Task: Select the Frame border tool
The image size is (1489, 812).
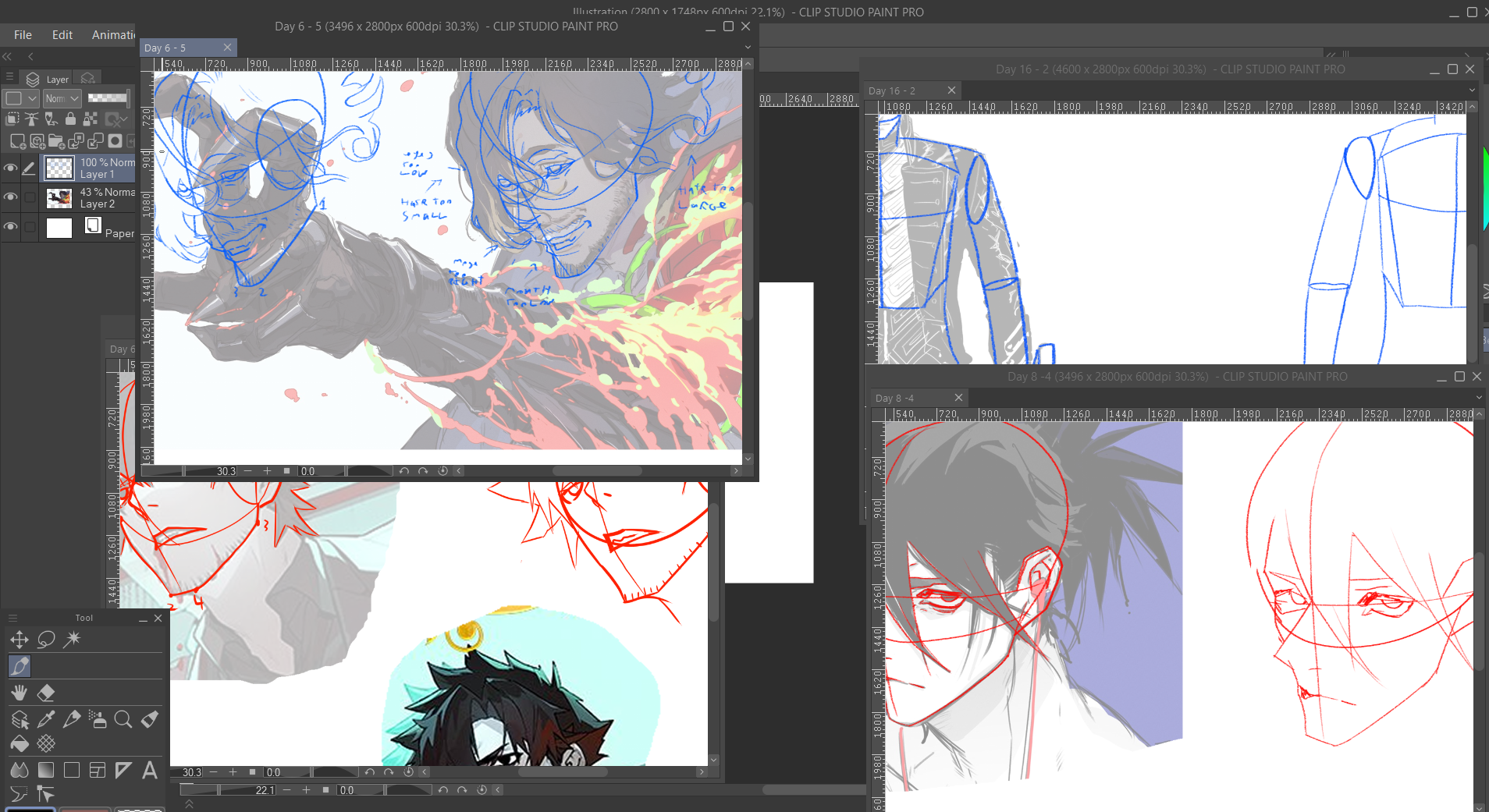Action: click(x=98, y=771)
